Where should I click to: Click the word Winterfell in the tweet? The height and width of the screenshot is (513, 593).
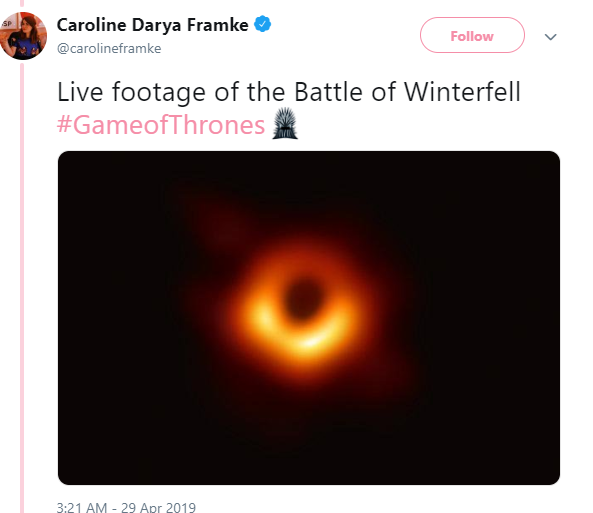pyautogui.click(x=462, y=92)
